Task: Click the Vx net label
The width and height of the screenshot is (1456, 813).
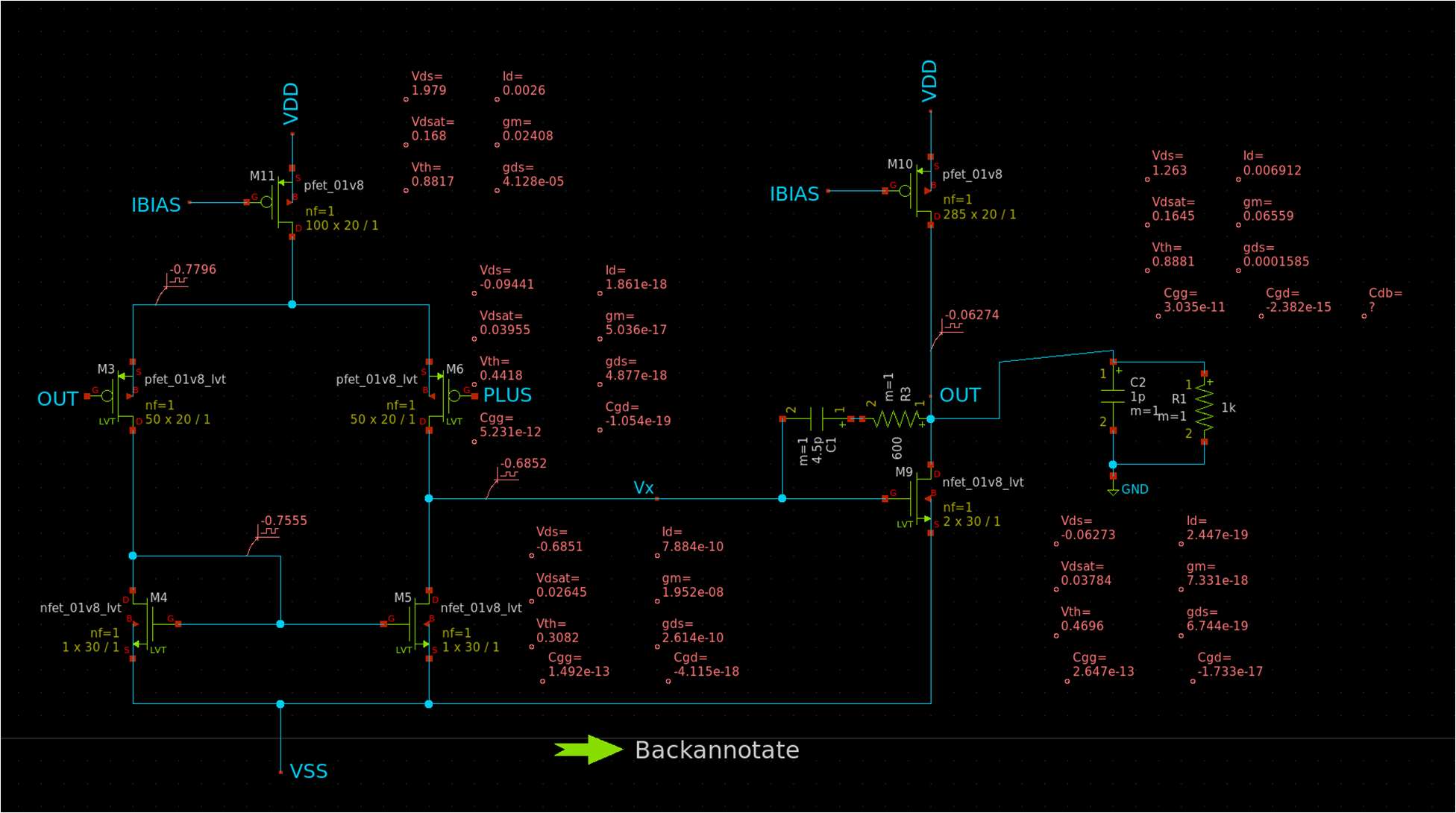Action: (644, 488)
